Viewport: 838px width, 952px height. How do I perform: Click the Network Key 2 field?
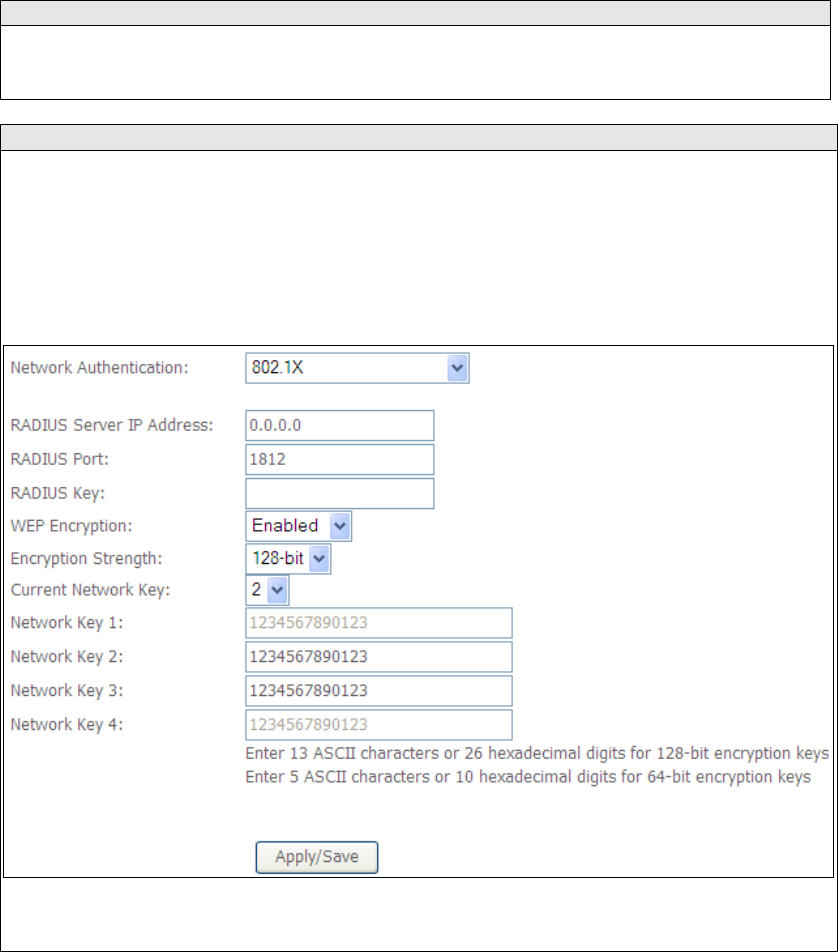coord(379,657)
